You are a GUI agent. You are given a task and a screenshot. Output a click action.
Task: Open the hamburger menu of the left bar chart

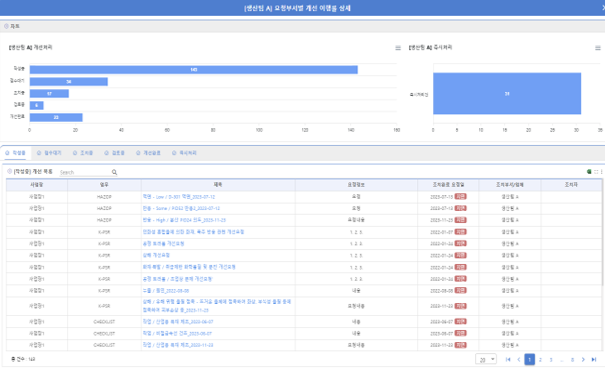398,48
